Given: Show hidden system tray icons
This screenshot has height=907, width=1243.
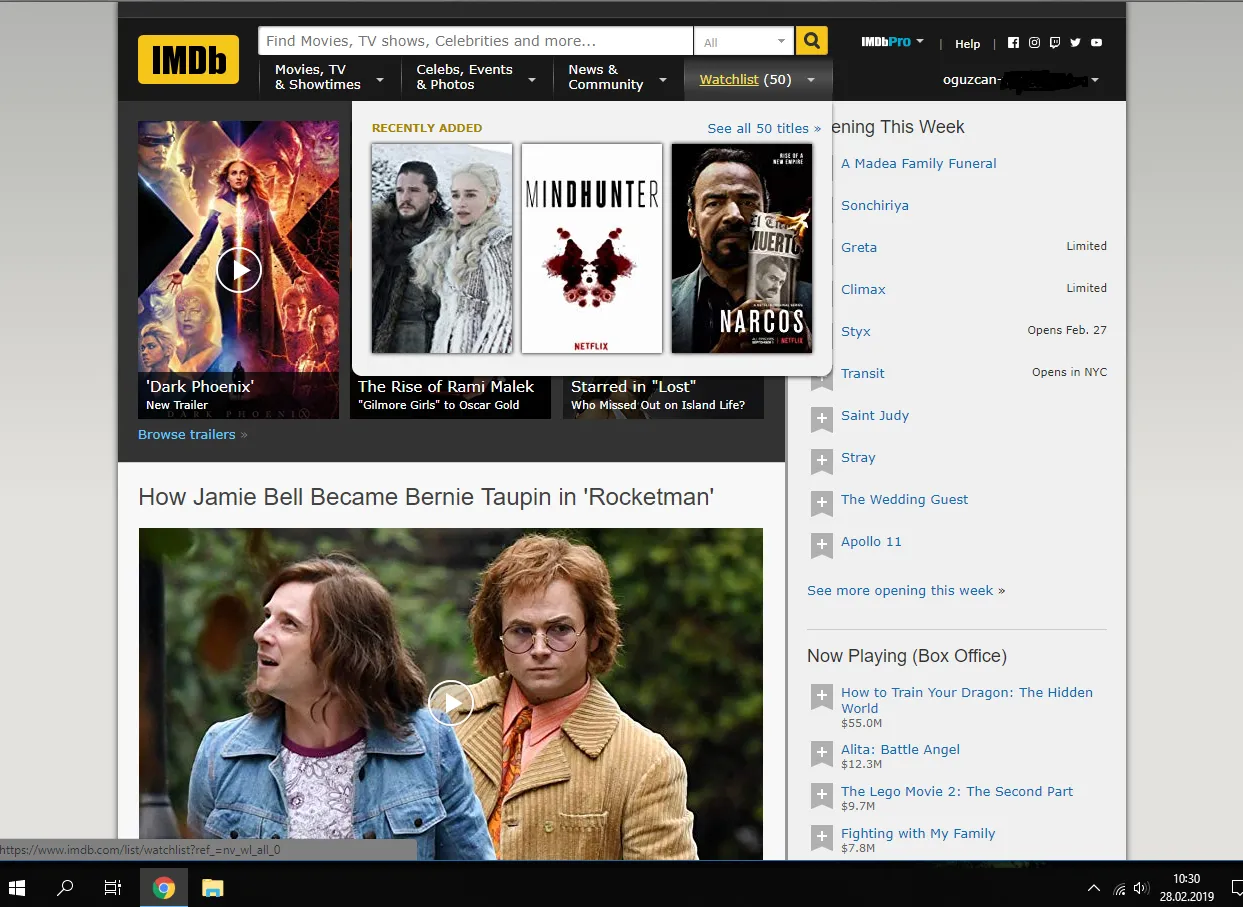Looking at the screenshot, I should tap(1093, 888).
